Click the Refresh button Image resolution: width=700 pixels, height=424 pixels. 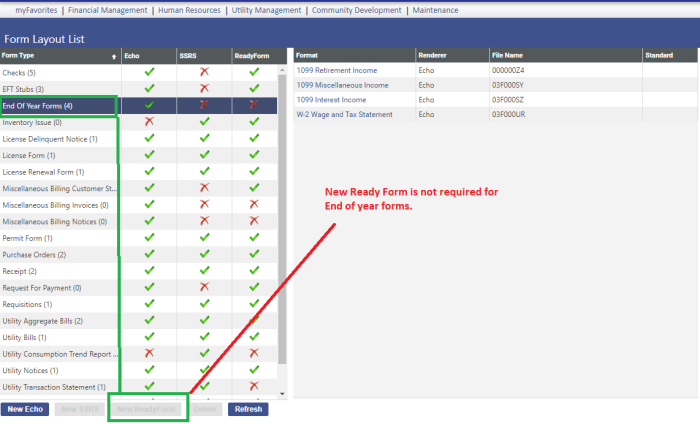[x=248, y=409]
